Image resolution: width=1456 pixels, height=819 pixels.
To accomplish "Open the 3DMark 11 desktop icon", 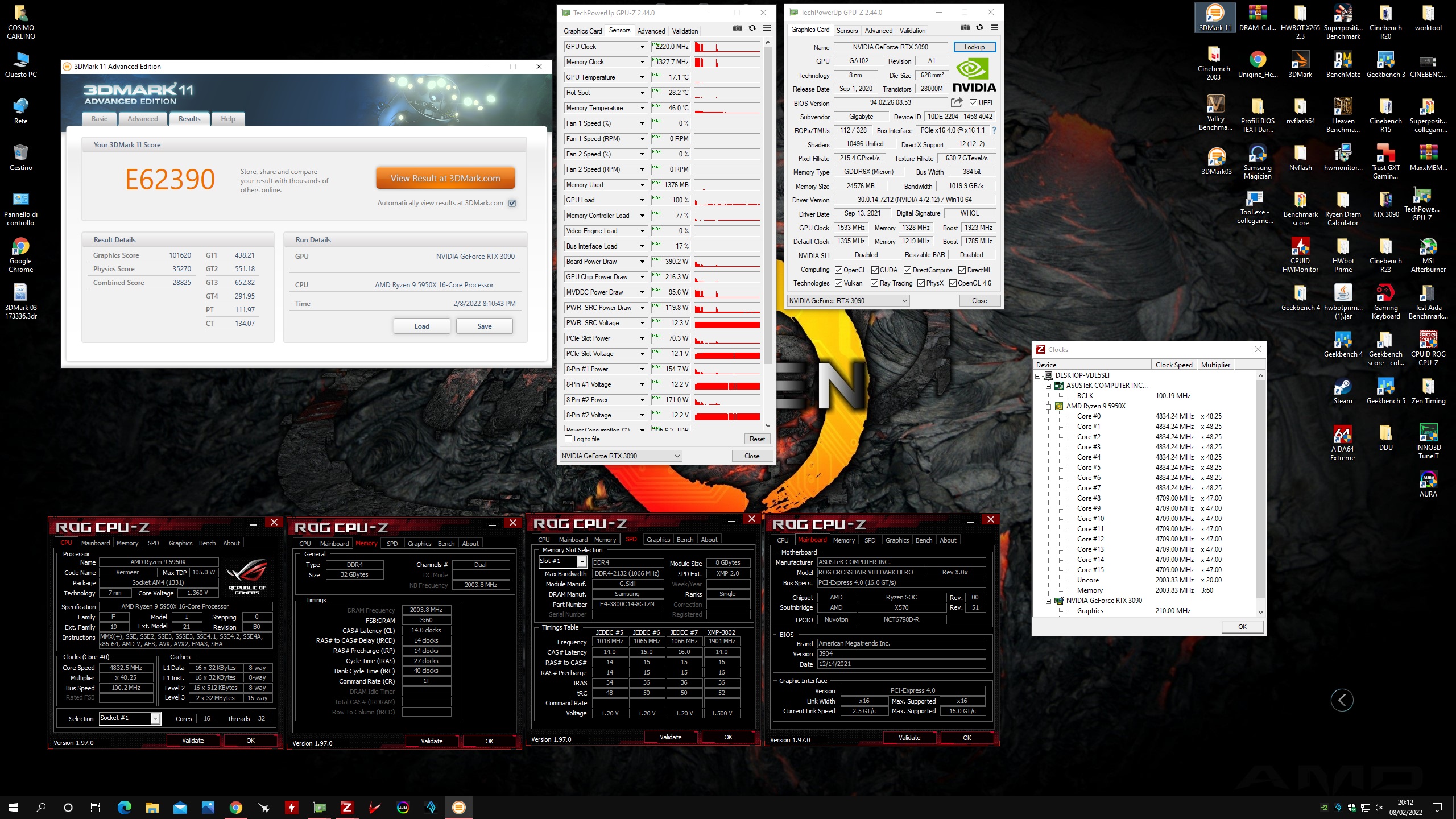I will click(1215, 18).
